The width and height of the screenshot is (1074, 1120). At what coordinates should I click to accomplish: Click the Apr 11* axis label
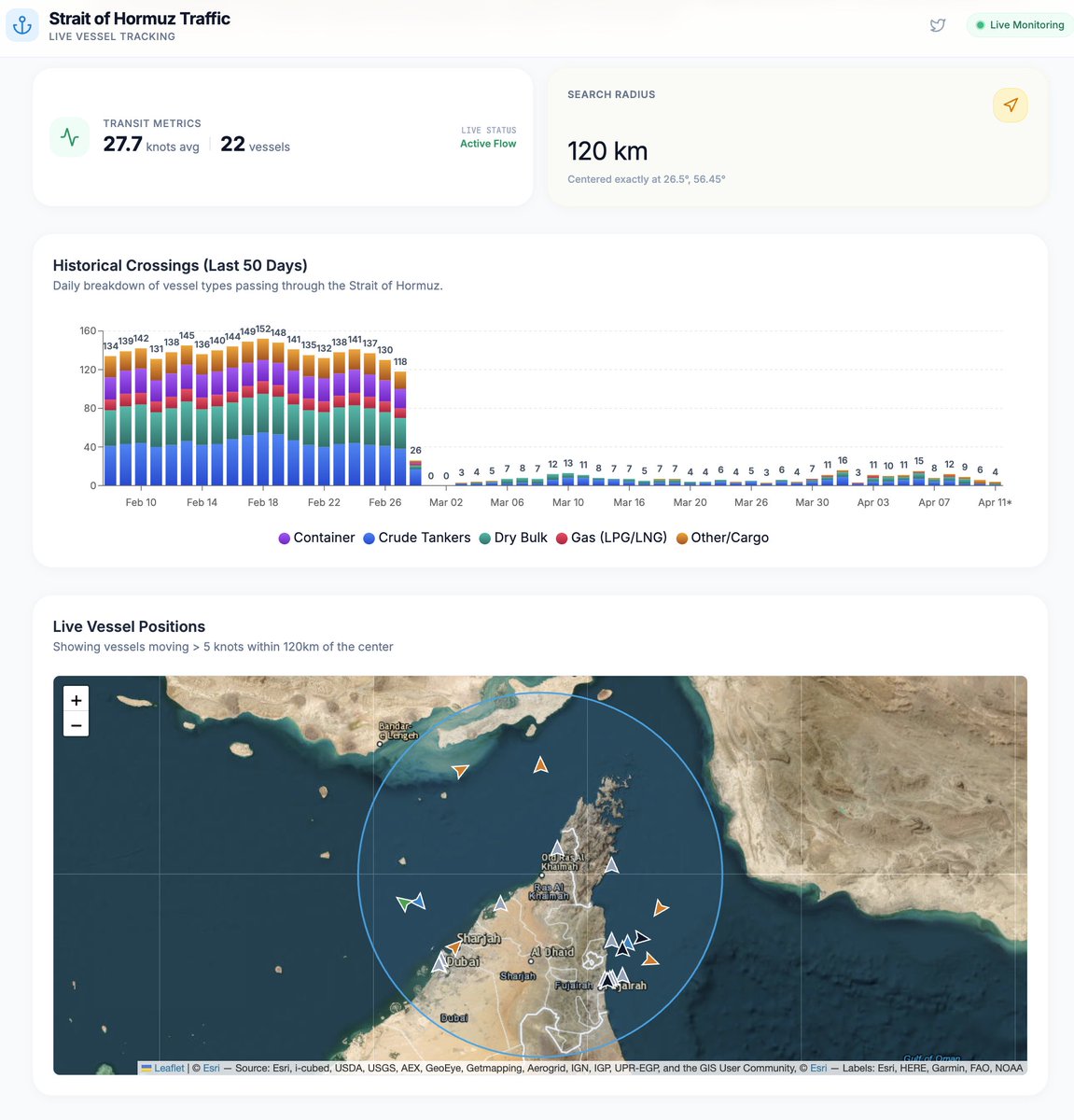click(x=995, y=502)
